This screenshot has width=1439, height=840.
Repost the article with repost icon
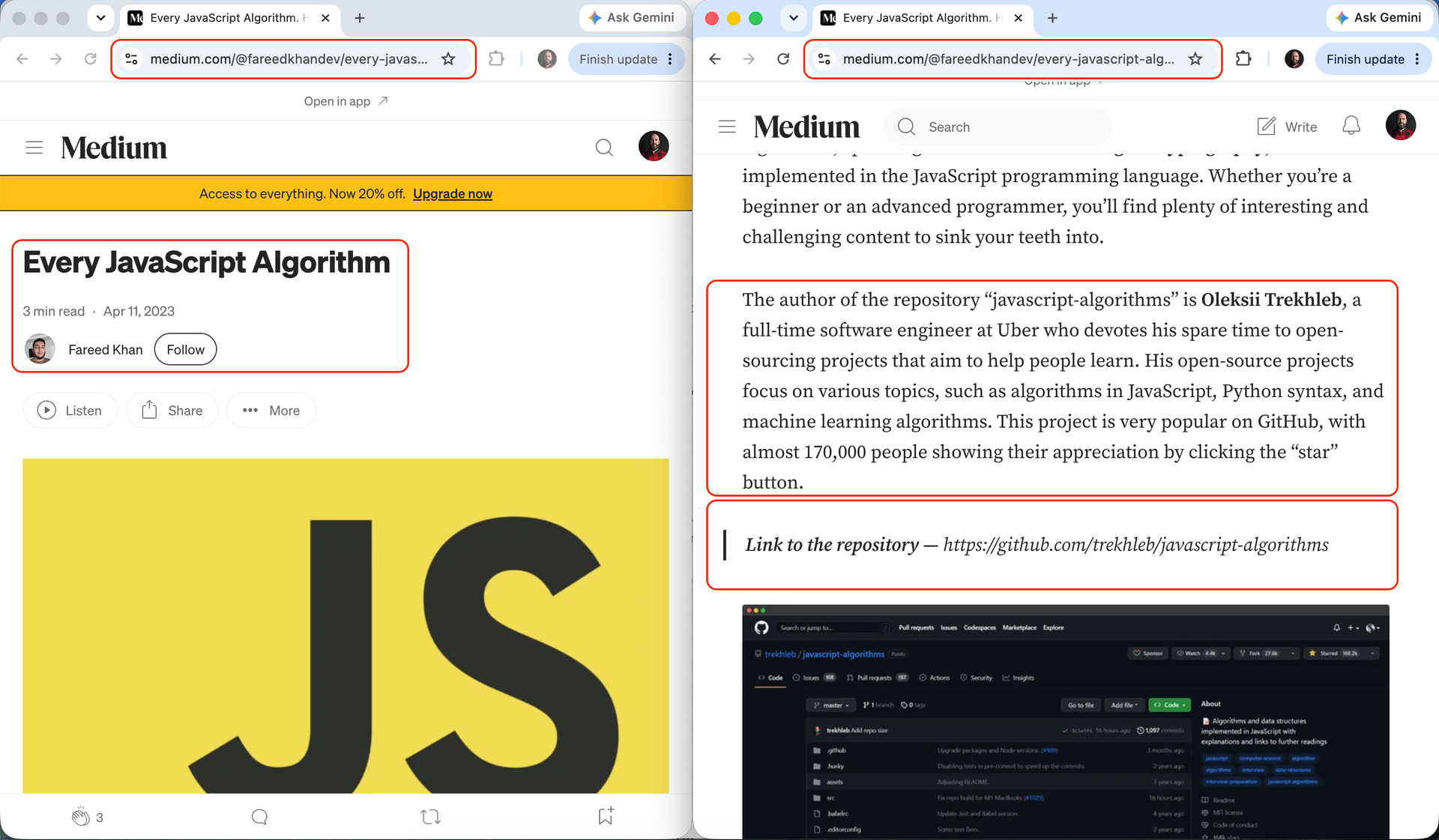point(431,817)
